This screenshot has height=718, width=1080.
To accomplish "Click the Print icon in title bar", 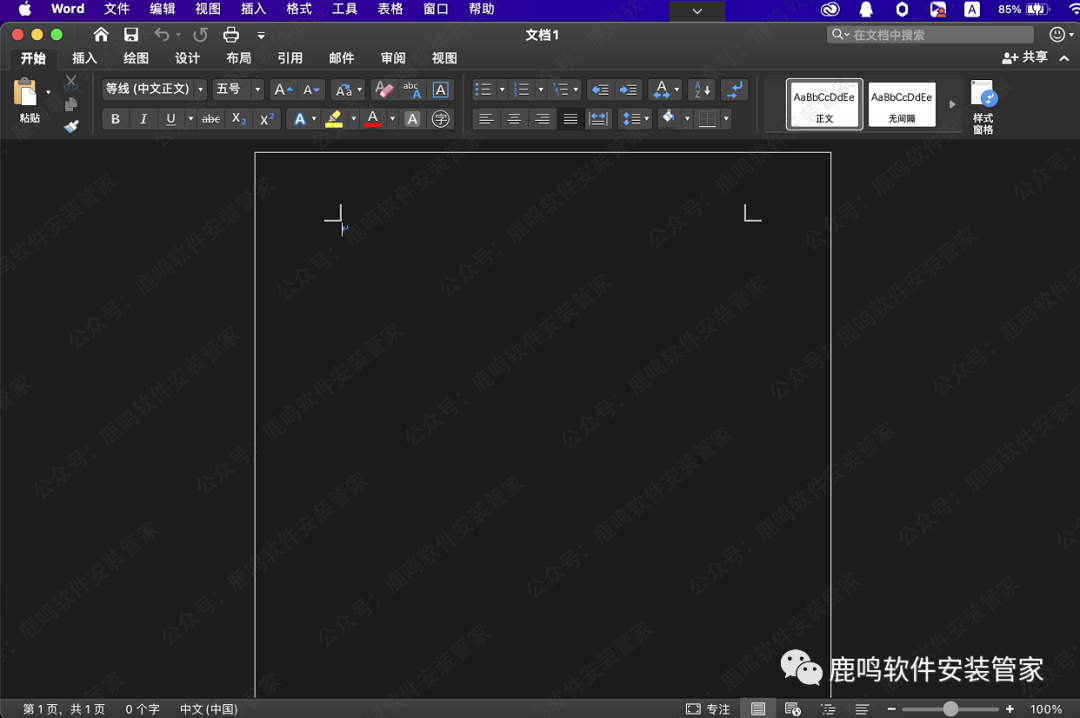I will (x=231, y=35).
